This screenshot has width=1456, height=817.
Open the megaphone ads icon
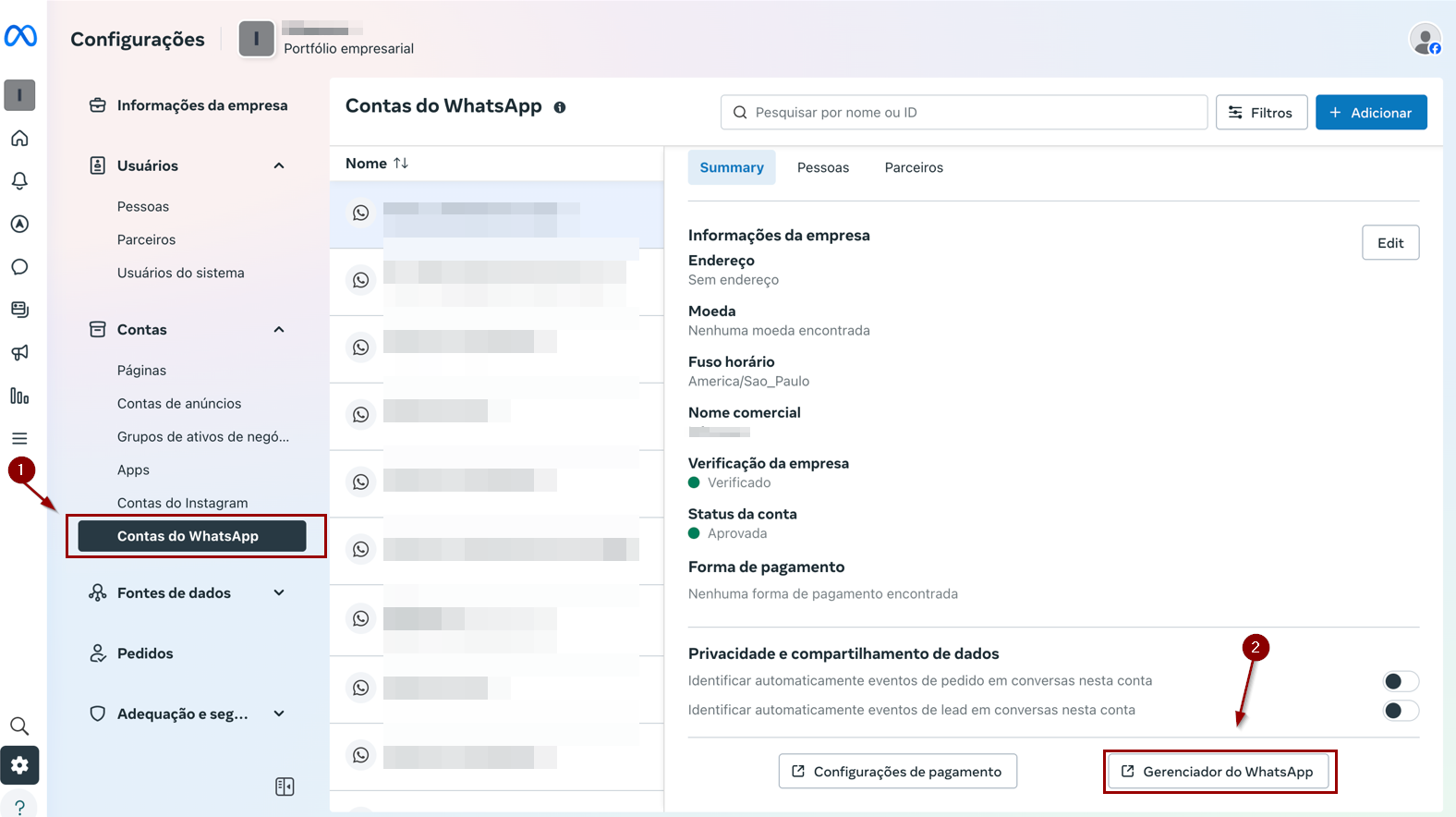click(x=19, y=352)
